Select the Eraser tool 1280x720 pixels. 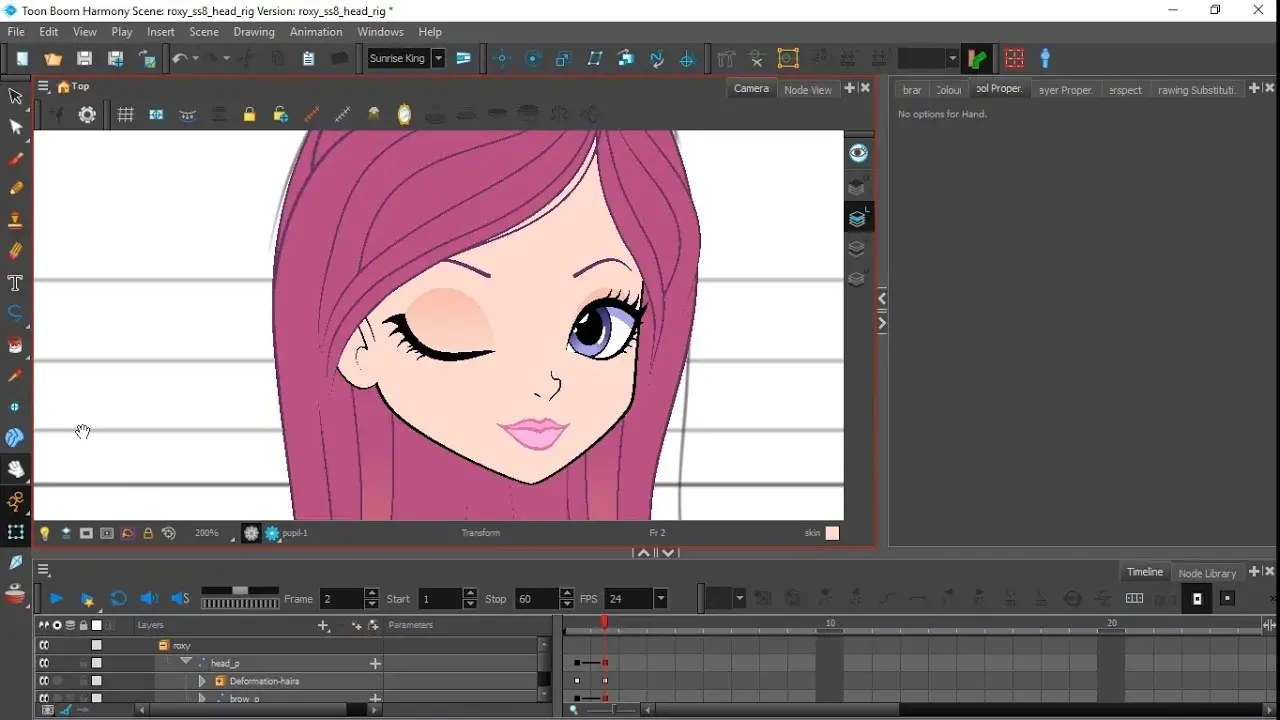point(15,251)
